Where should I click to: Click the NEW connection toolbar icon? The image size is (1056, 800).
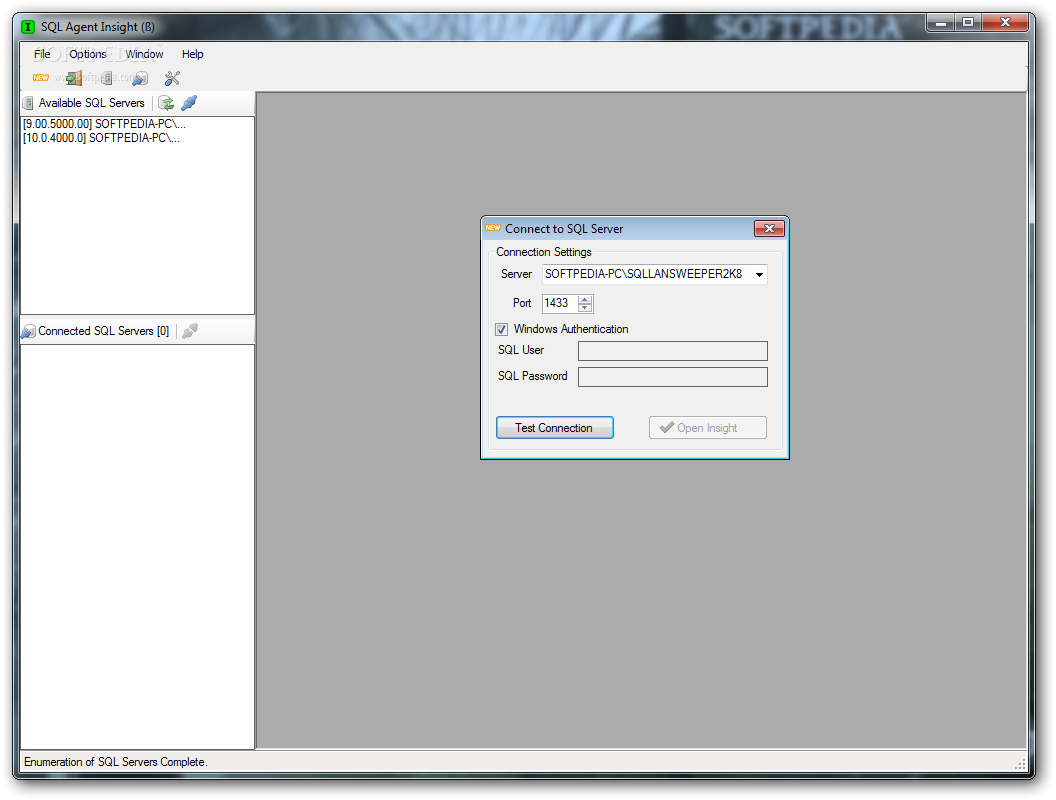click(41, 78)
